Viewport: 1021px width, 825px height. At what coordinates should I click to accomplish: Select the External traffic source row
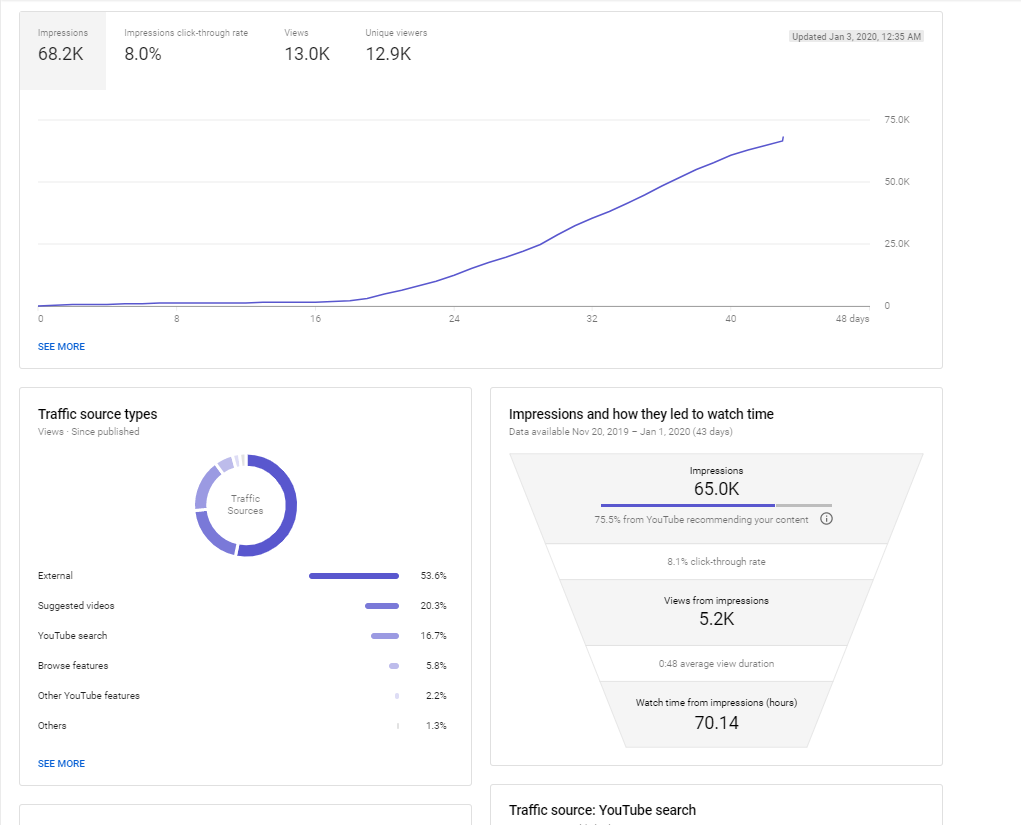242,576
